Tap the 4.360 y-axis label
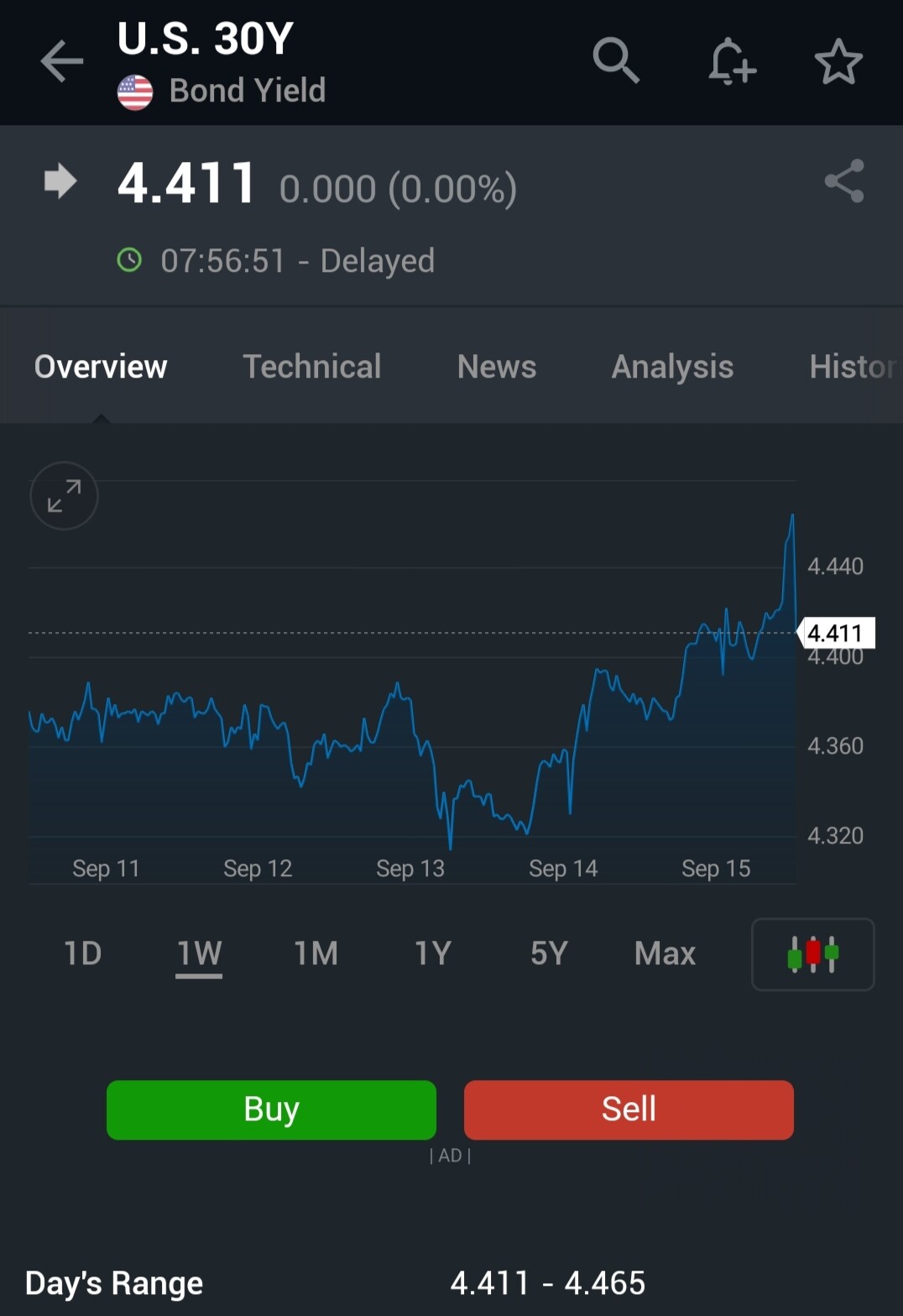 835,746
